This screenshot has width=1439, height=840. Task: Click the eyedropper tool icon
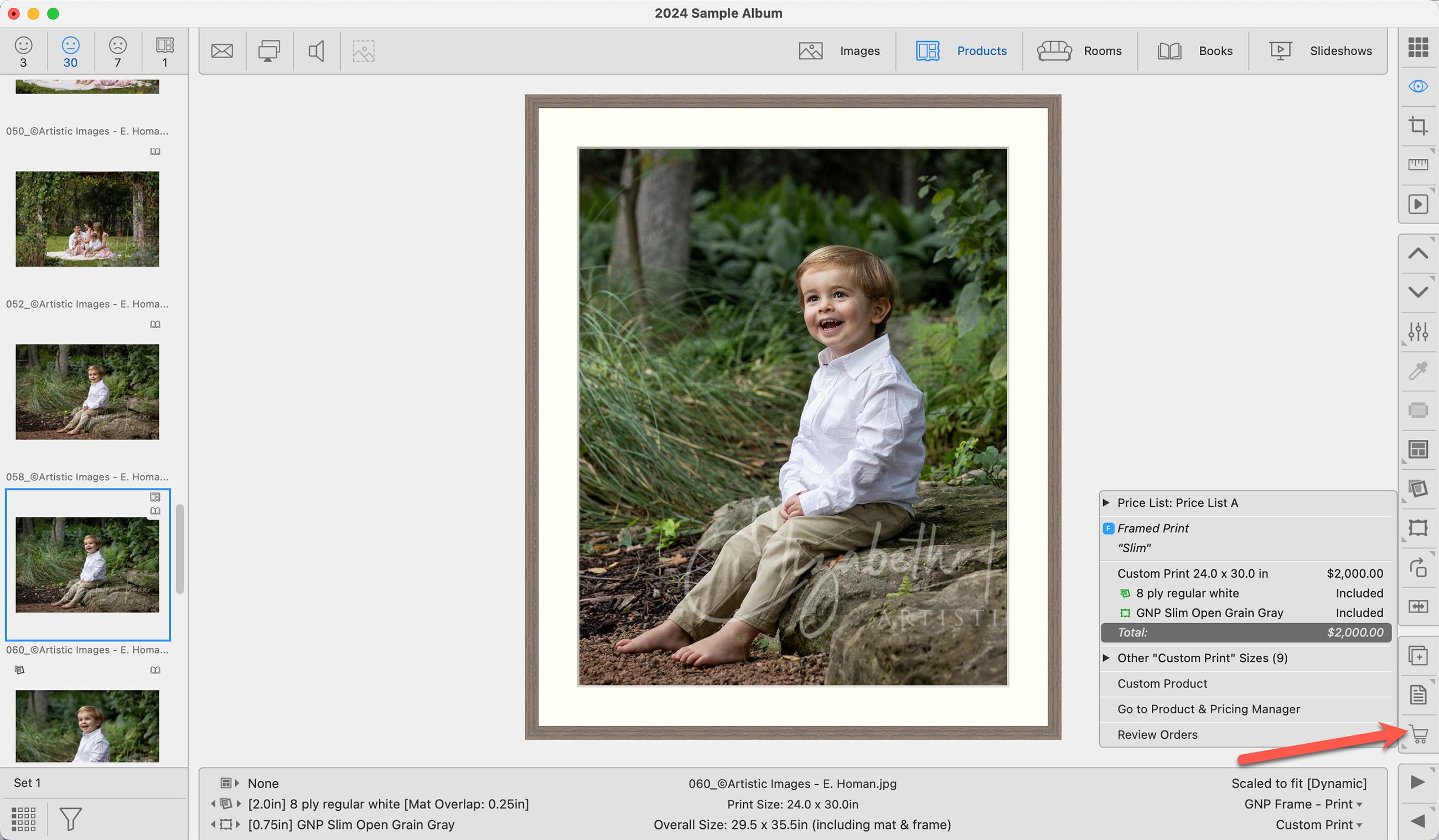(1418, 371)
